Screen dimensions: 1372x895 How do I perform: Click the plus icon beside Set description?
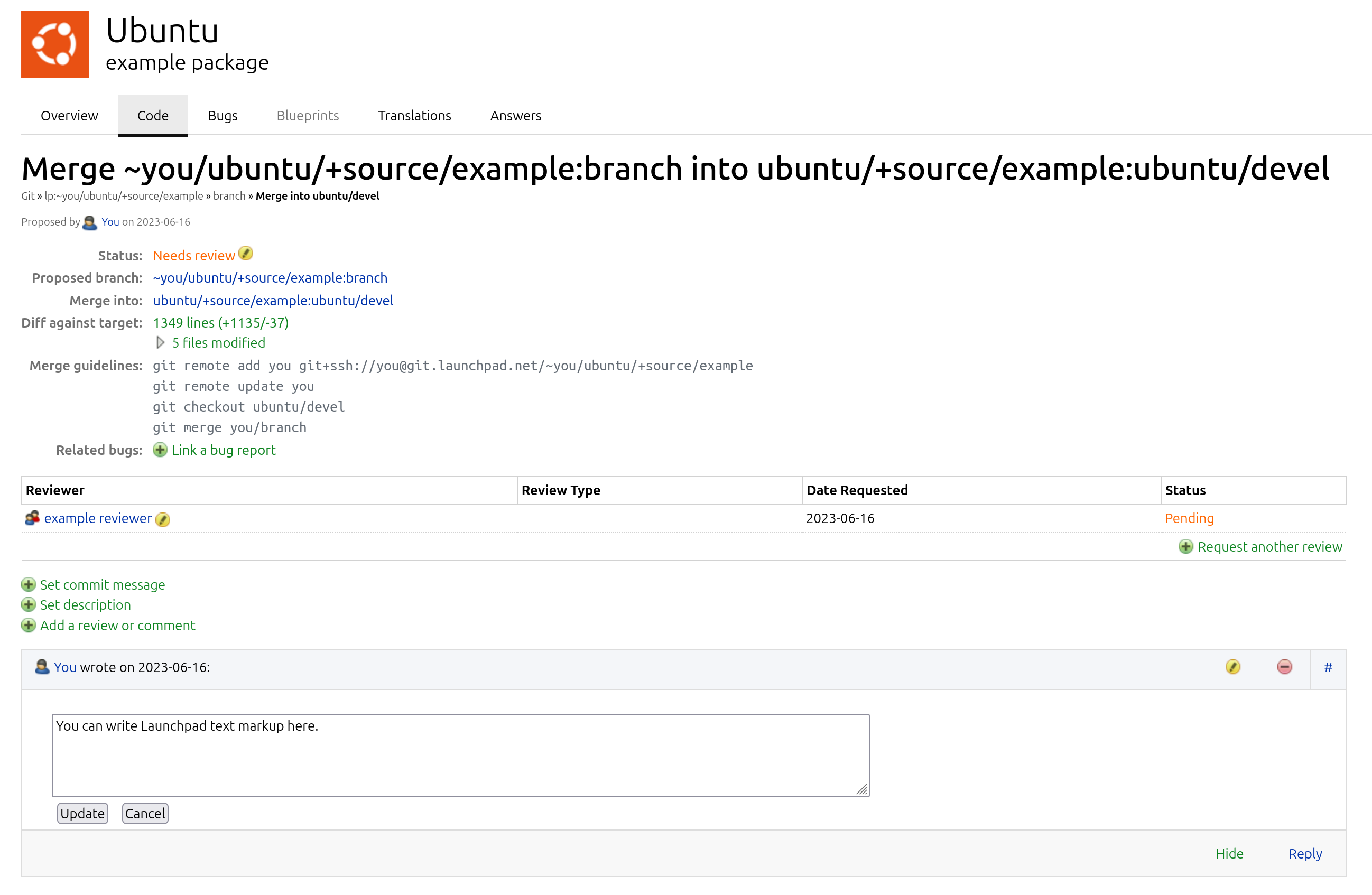28,605
